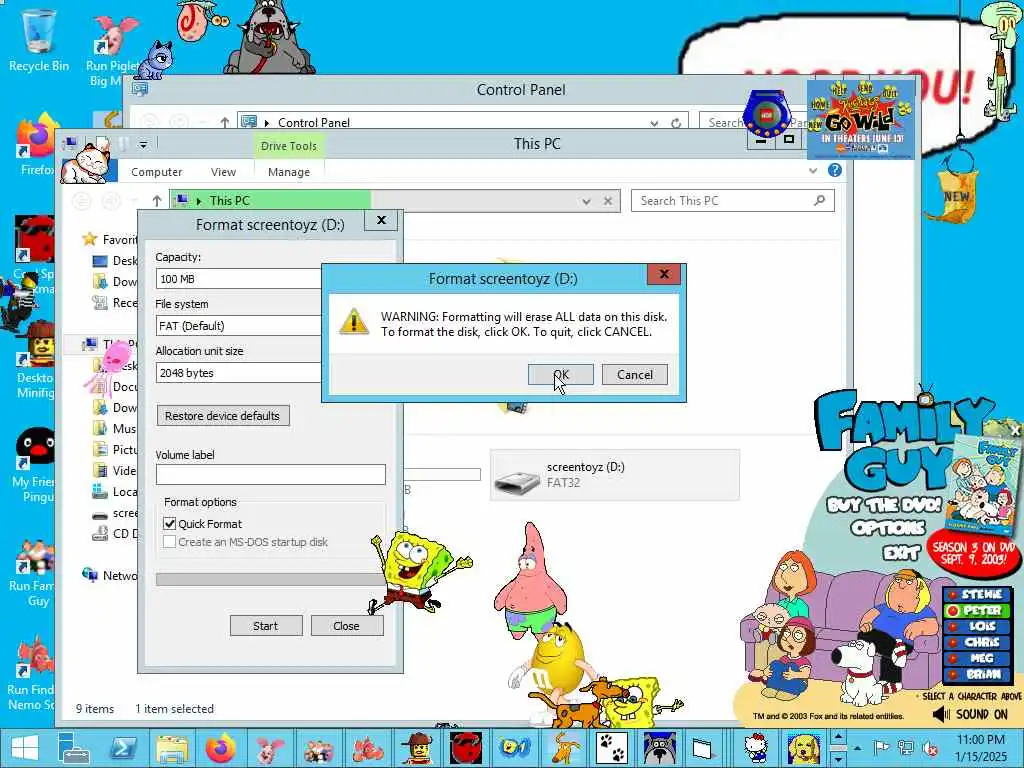1024x768 pixels.
Task: Cancel the format warning dialog
Action: (634, 374)
